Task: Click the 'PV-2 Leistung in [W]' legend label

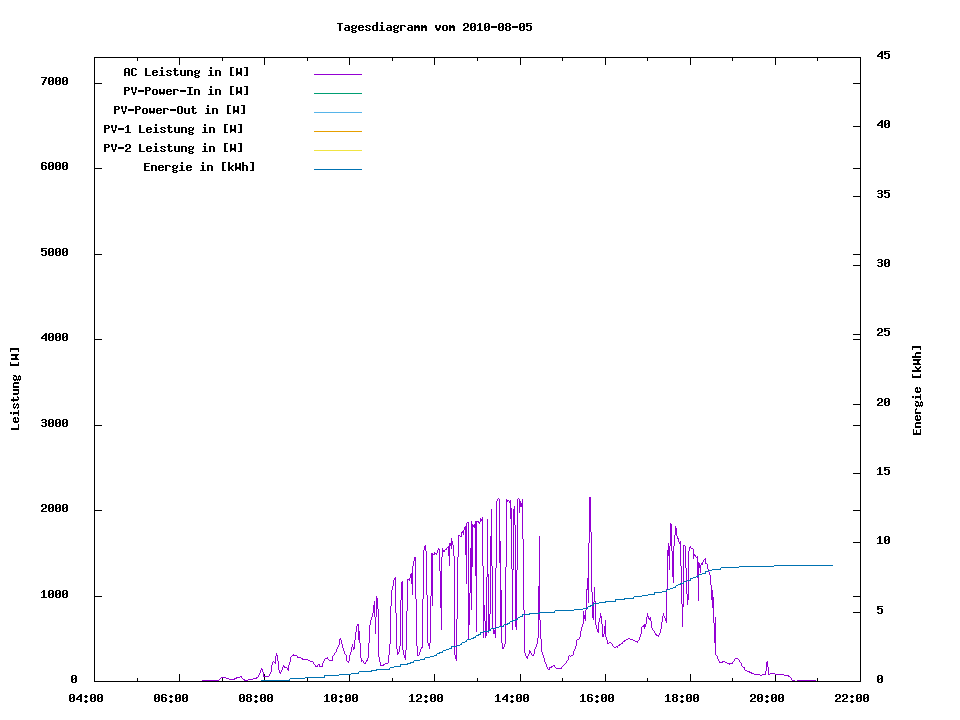Action: click(173, 148)
